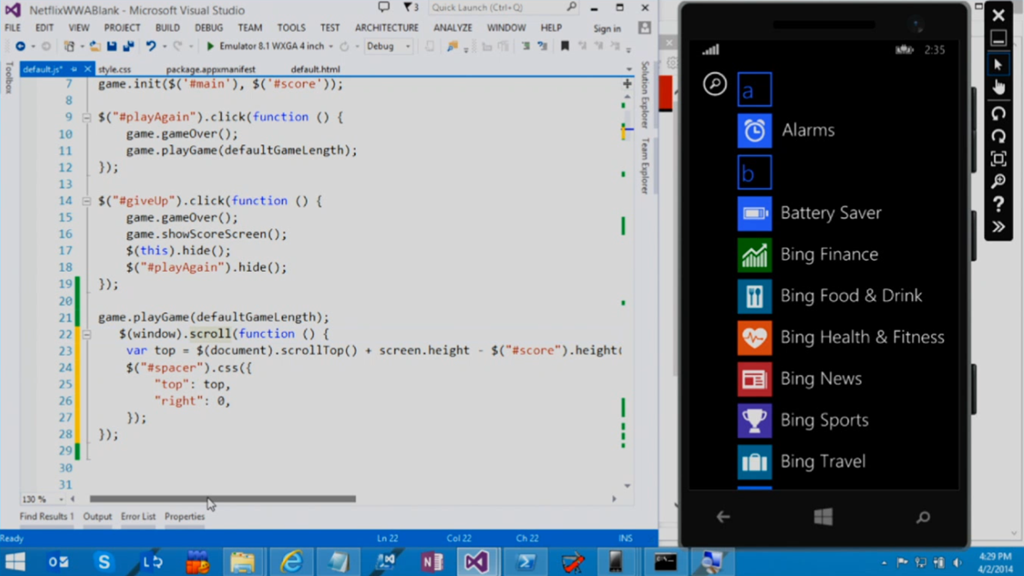Open the Bing Health & Fitness app tile
Image resolution: width=1024 pixels, height=576 pixels.
pos(754,338)
